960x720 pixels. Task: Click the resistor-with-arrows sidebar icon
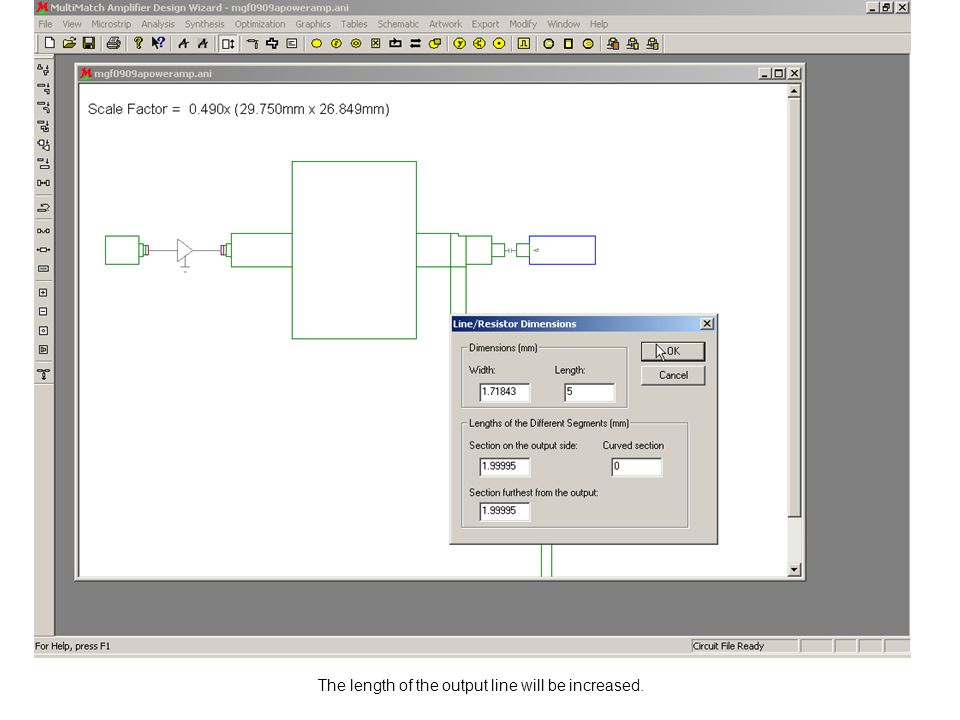43,250
